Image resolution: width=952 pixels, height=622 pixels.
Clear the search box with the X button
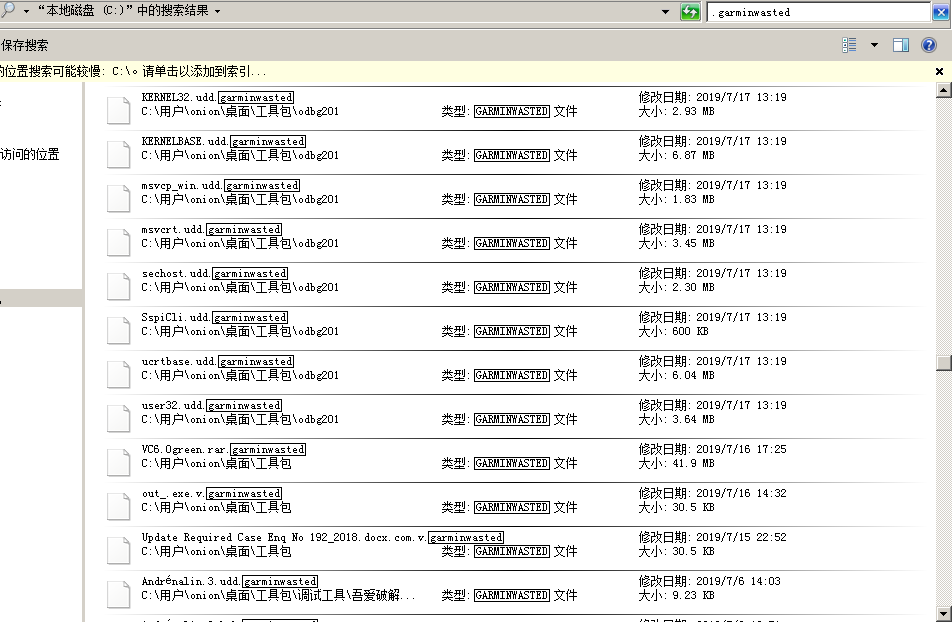coord(940,12)
